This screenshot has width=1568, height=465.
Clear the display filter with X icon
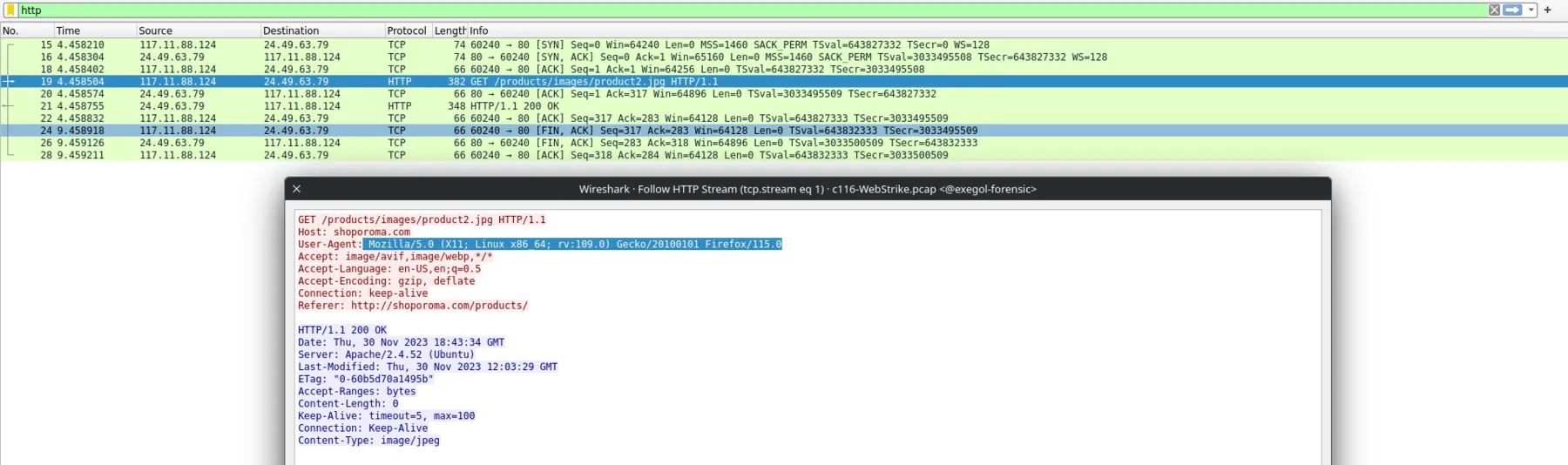[1494, 10]
